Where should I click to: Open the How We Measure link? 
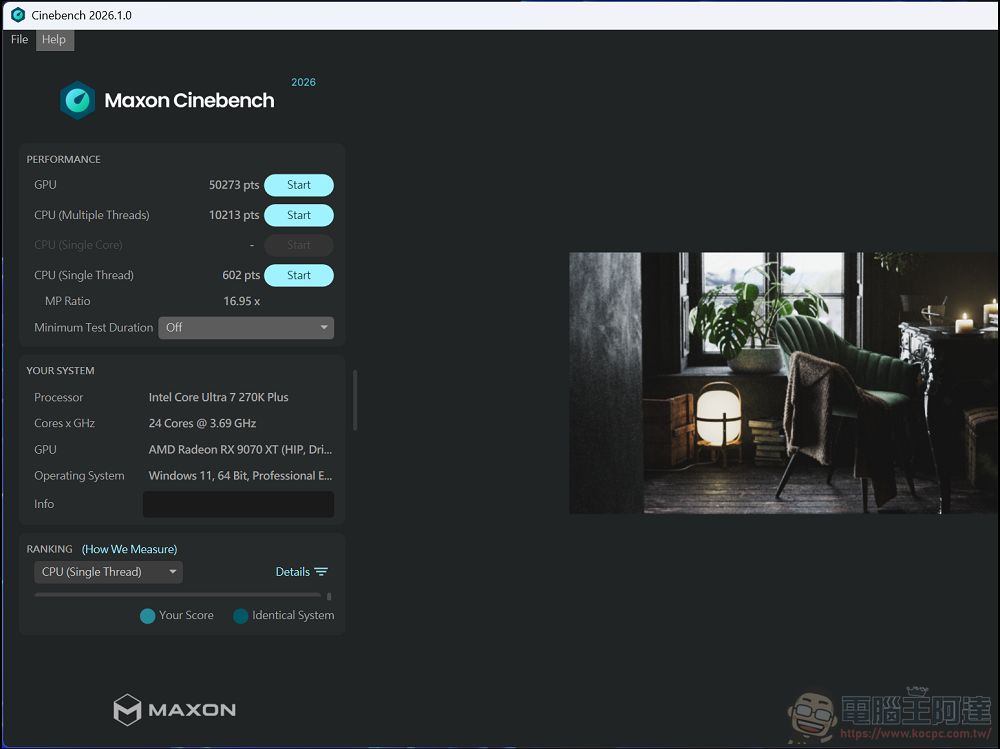click(129, 549)
